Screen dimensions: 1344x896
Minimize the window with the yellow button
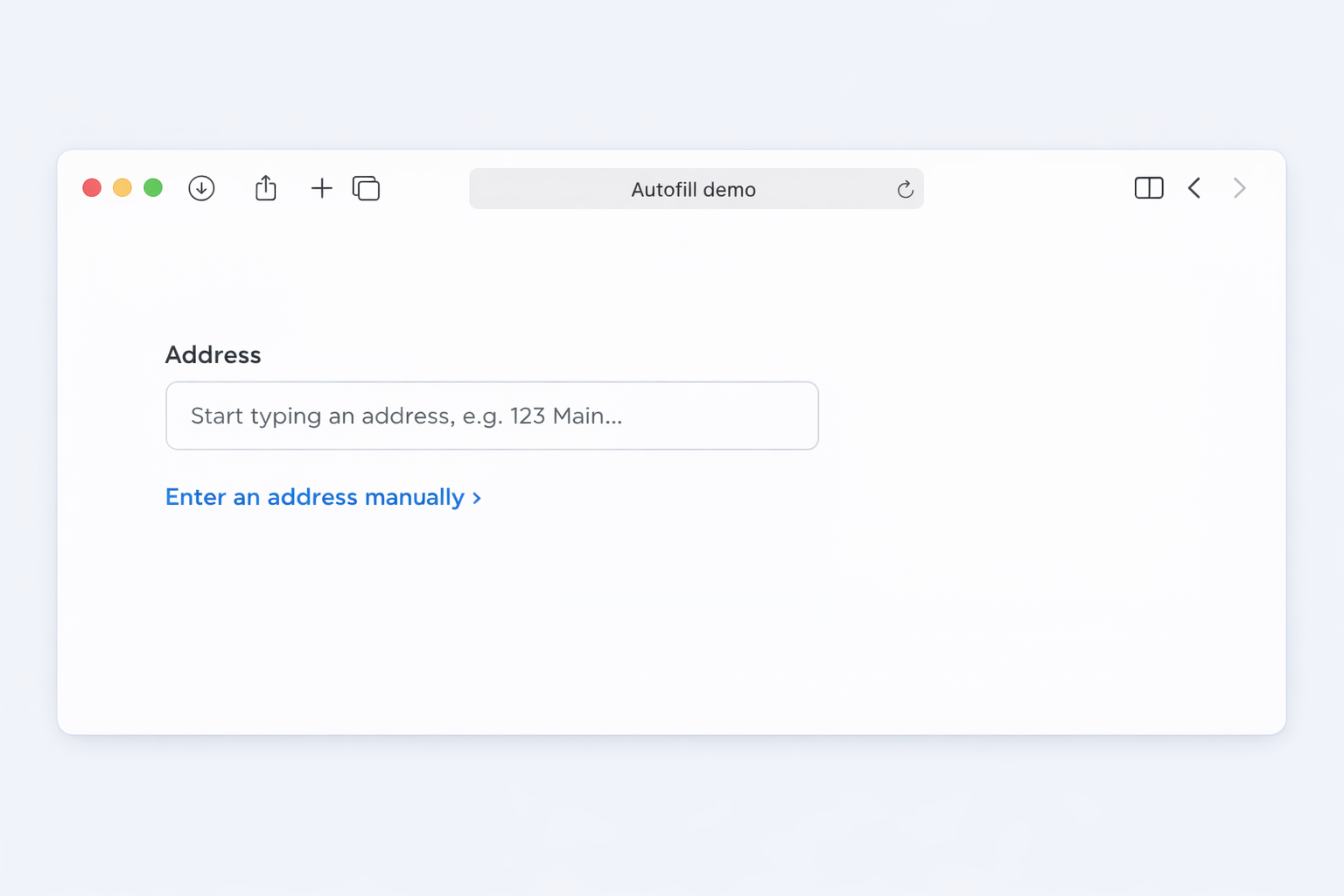(x=122, y=188)
